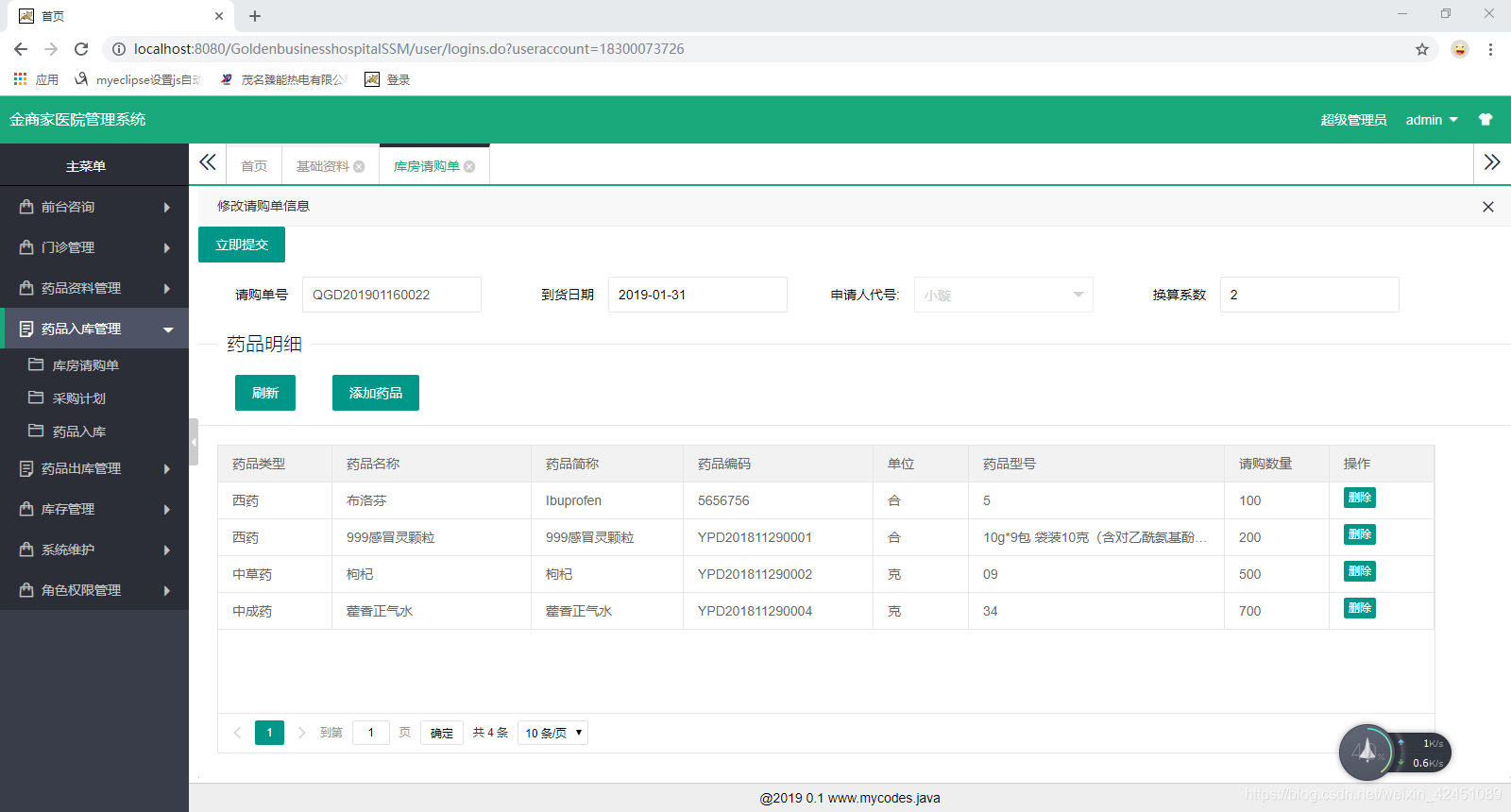Expand 药品出库管理 submenu arrow

[167, 469]
